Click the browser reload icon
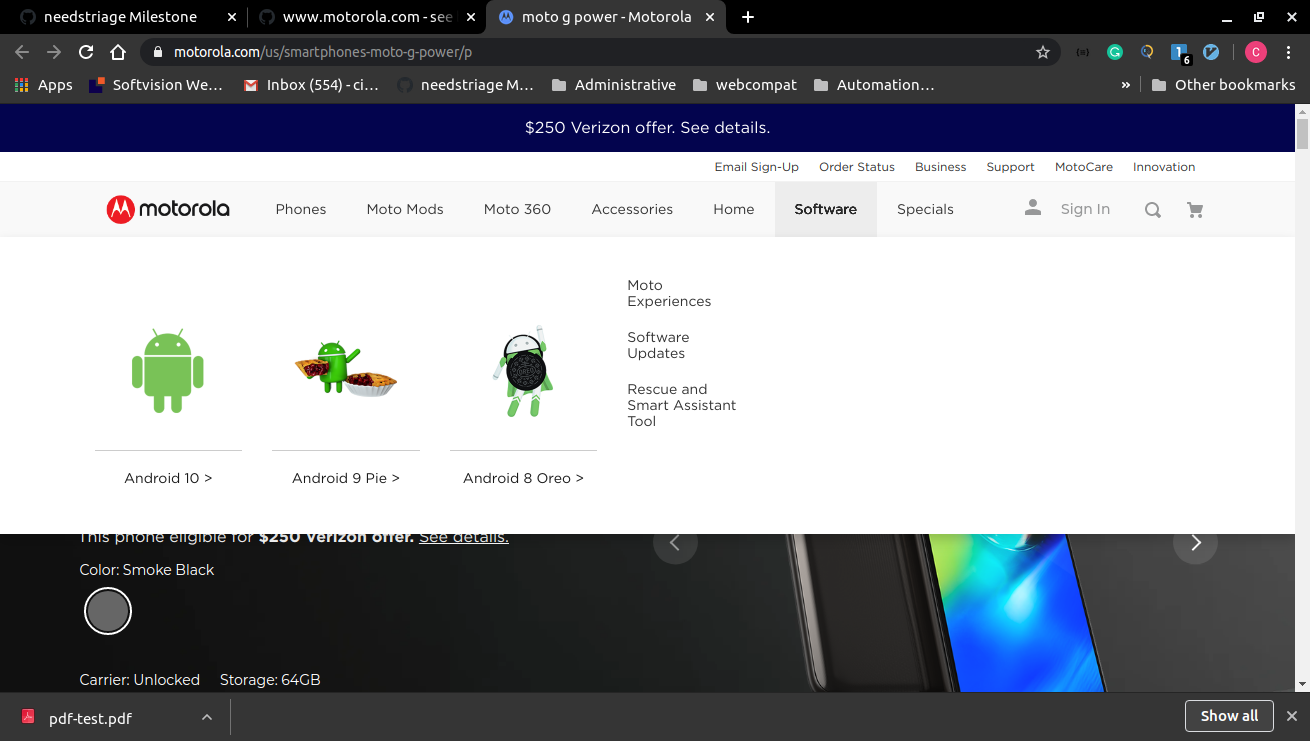The image size is (1310, 741). (85, 51)
